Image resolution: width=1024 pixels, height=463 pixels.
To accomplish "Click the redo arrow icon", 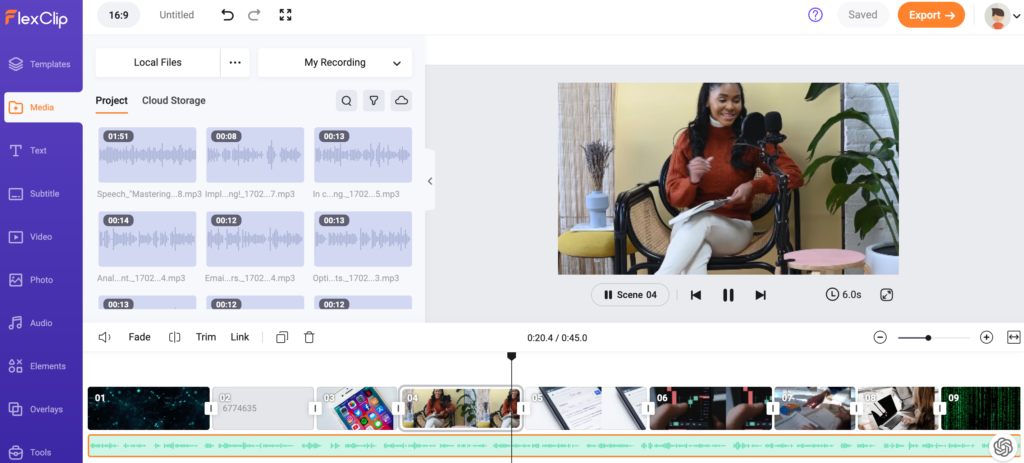I will 254,15.
